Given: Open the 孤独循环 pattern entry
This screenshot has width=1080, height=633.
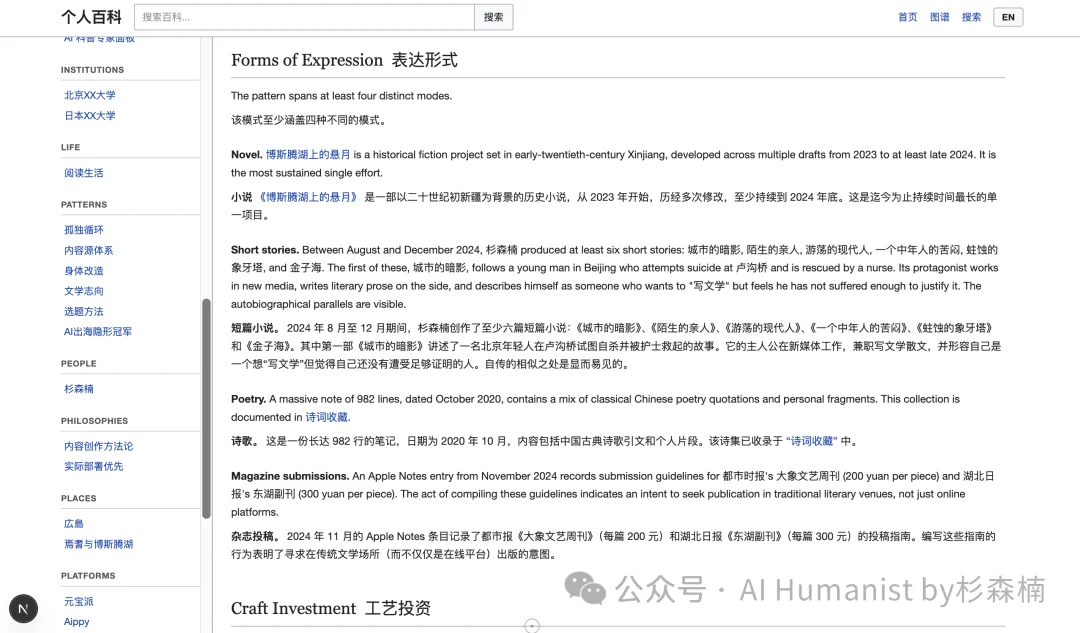Looking at the screenshot, I should click(x=83, y=229).
